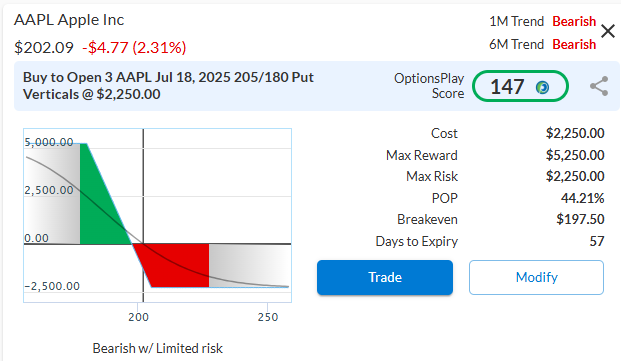Click the blue Trade button
Viewport: 621px width, 361px height.
385,277
